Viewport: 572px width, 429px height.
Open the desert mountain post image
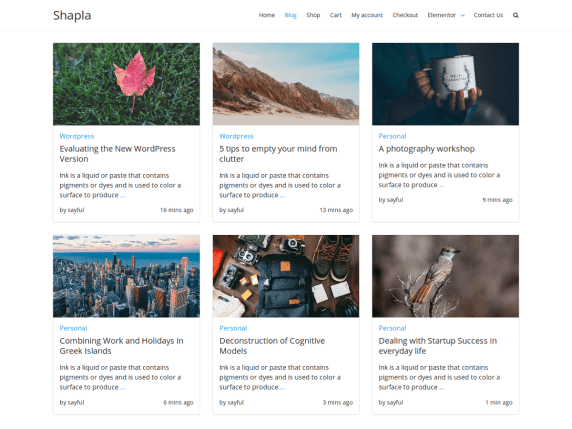coord(286,84)
